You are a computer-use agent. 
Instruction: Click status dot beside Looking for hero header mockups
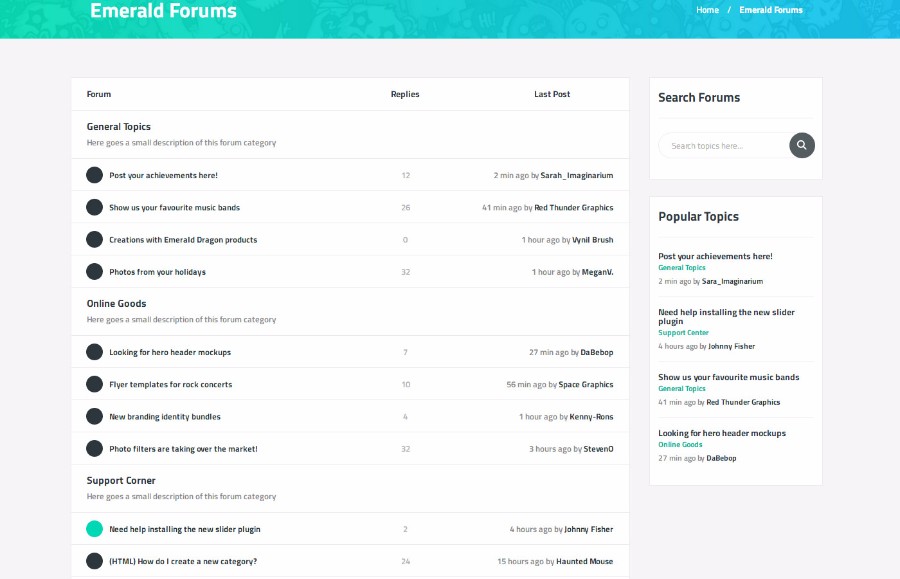(x=94, y=352)
